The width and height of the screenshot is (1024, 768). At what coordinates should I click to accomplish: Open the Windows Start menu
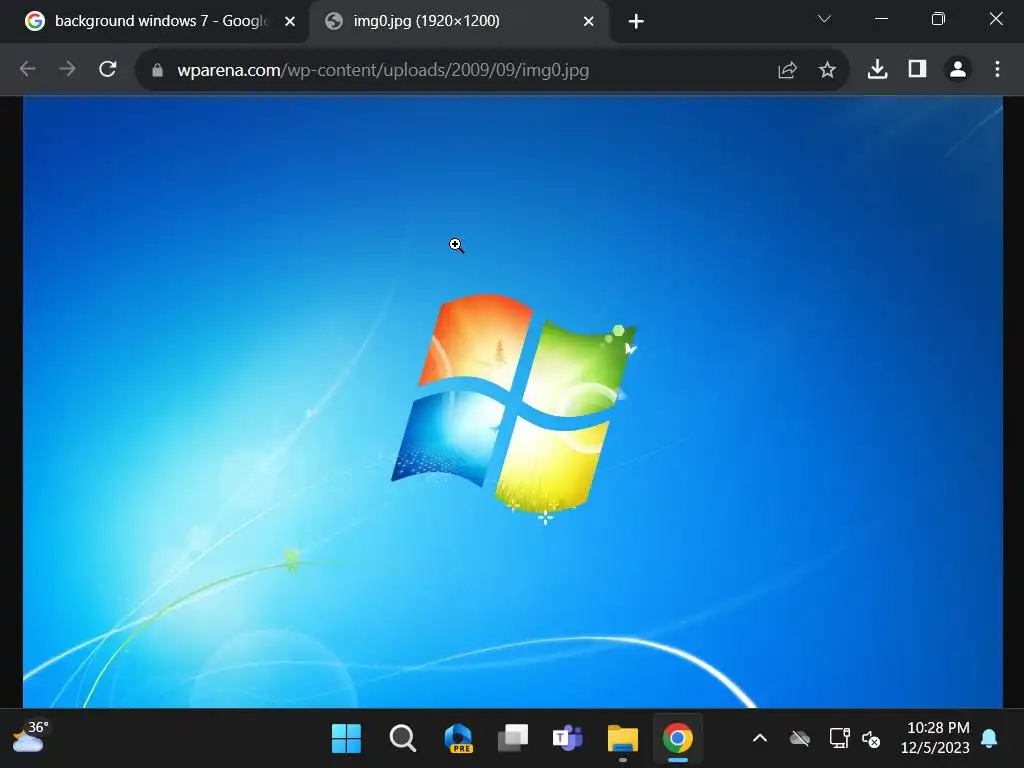(346, 739)
